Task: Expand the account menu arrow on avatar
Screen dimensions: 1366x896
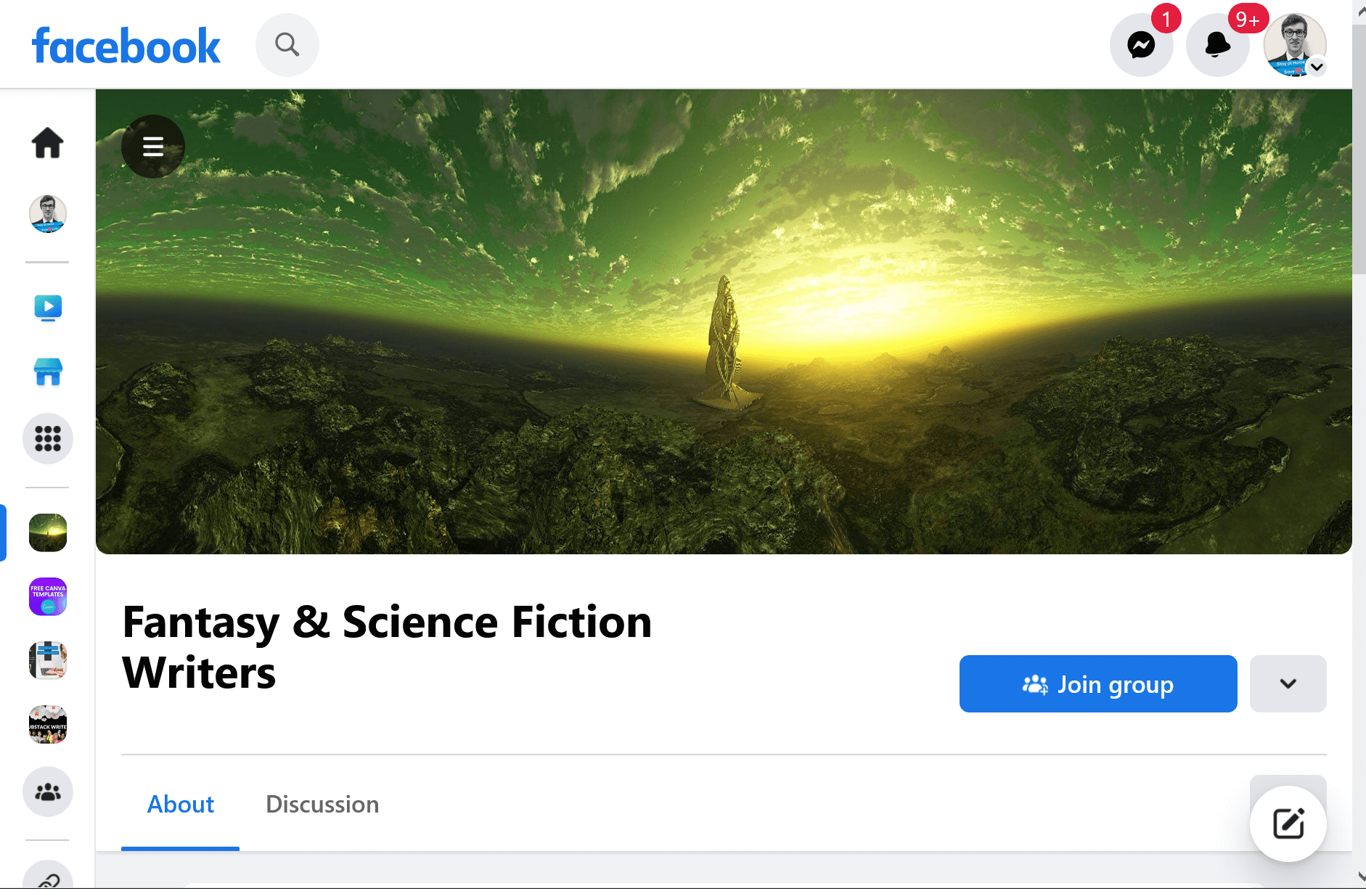Action: pyautogui.click(x=1317, y=67)
